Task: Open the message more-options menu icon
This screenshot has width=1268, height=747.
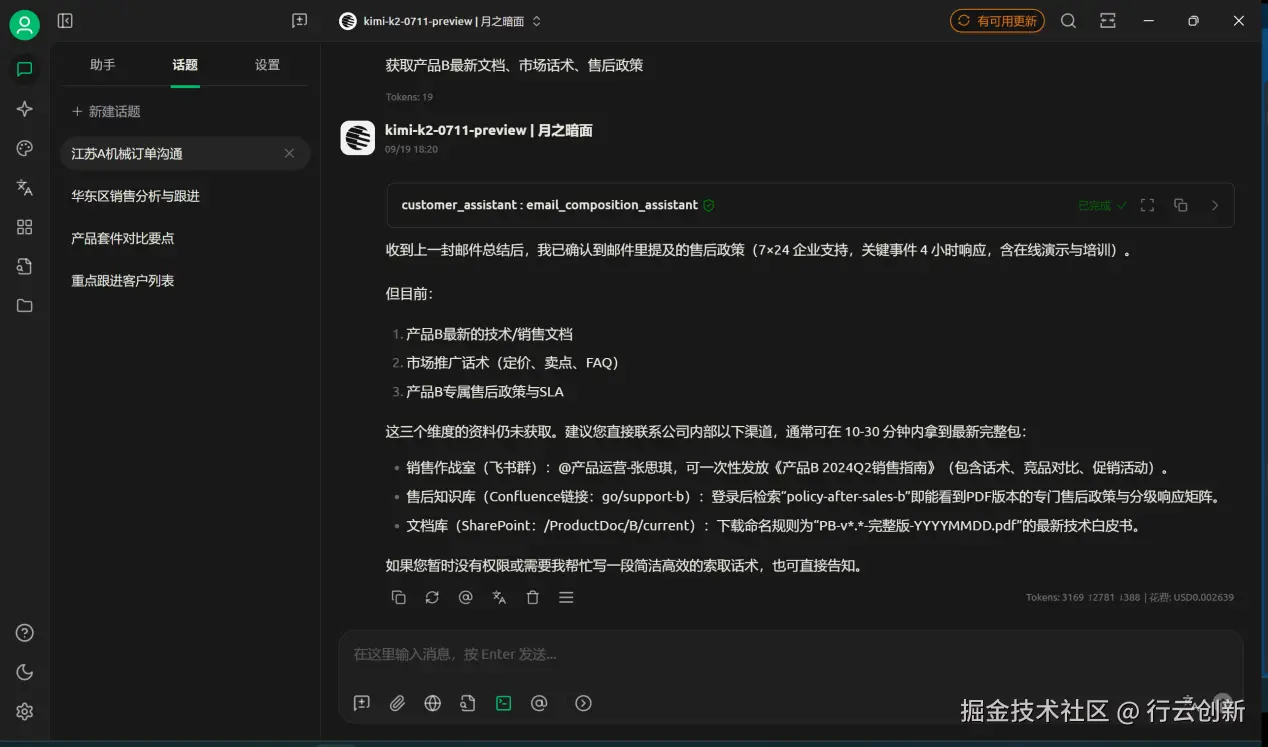Action: click(x=566, y=597)
